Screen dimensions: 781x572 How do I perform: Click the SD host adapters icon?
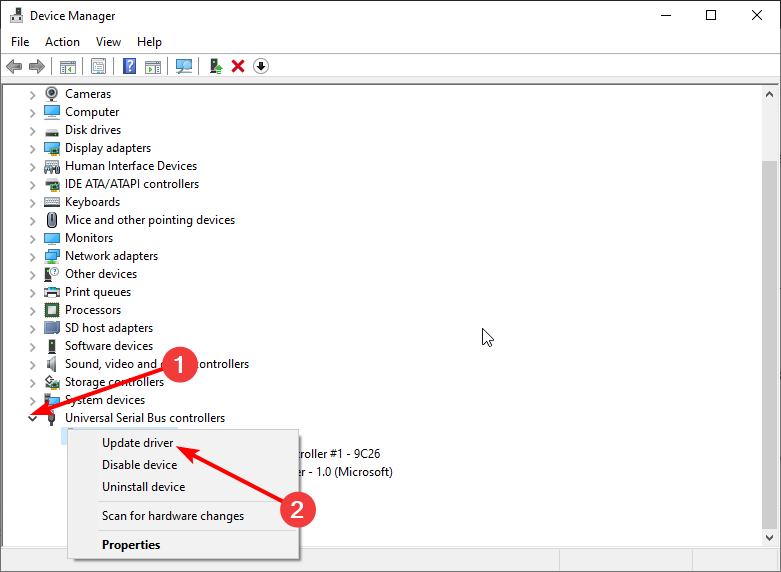(x=52, y=328)
